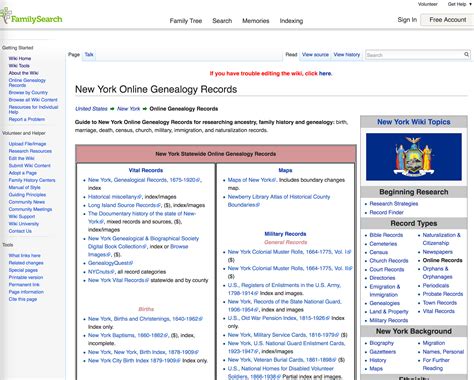Open New York Births and Christenings, 1640-1962 link
The height and width of the screenshot is (380, 474).
click(145, 319)
